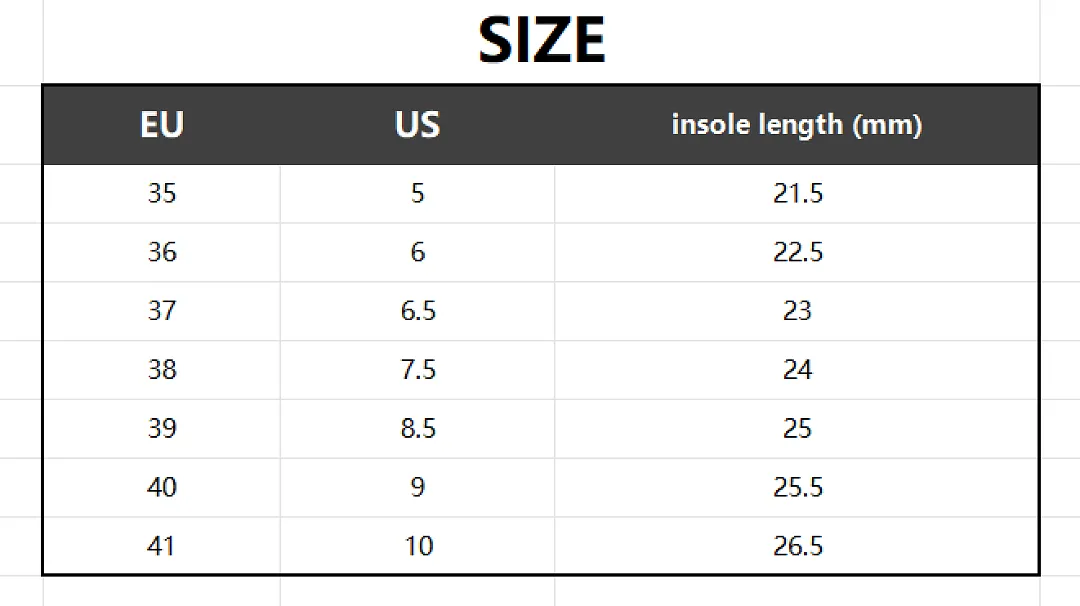Click the US column header

pos(417,125)
